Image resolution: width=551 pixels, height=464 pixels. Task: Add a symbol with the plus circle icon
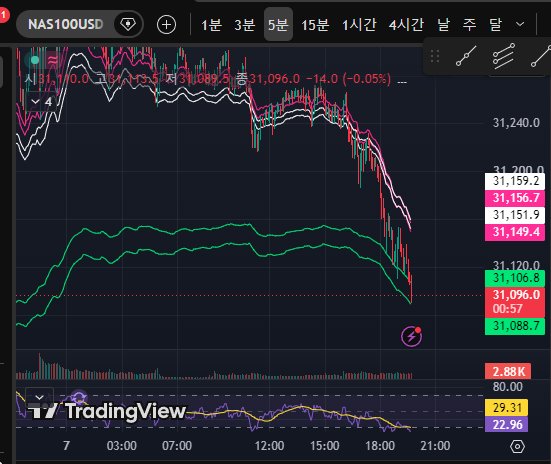(x=166, y=25)
